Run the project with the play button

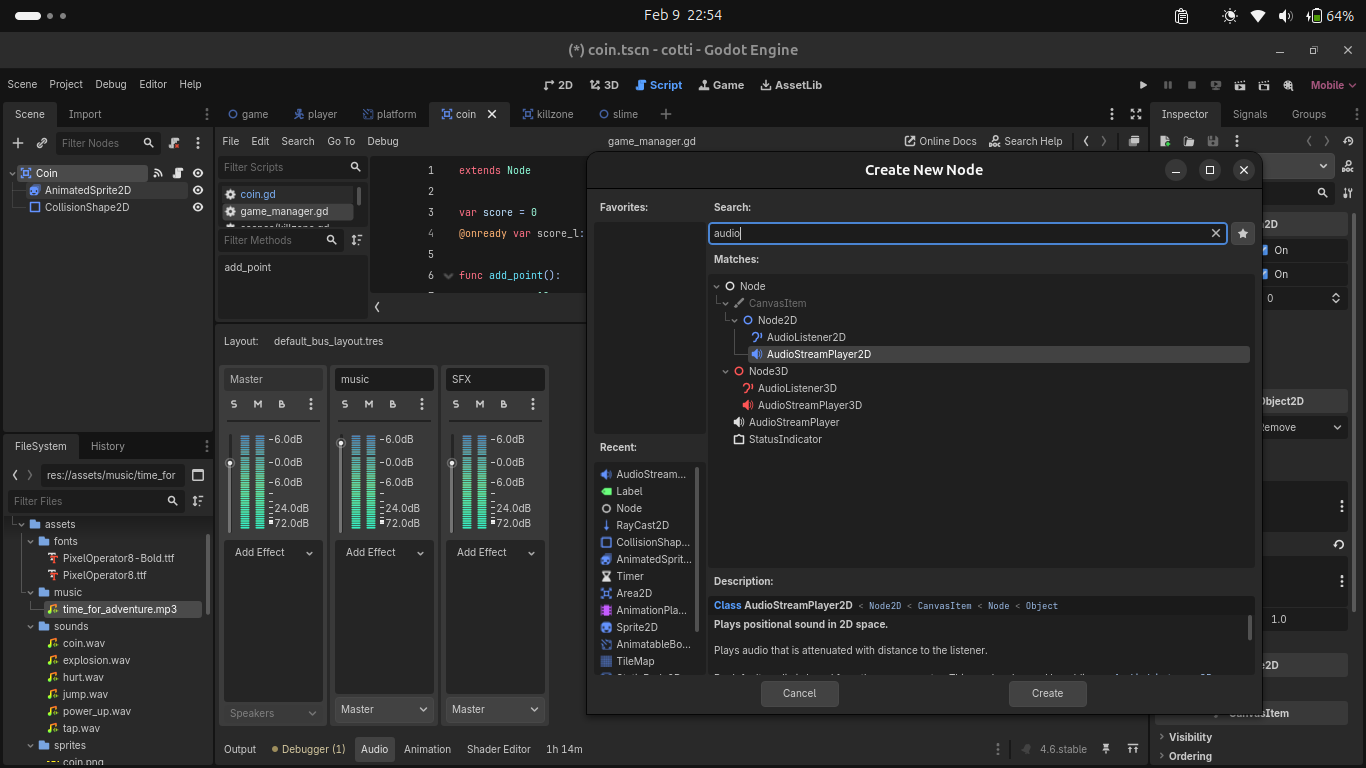pyautogui.click(x=1144, y=85)
